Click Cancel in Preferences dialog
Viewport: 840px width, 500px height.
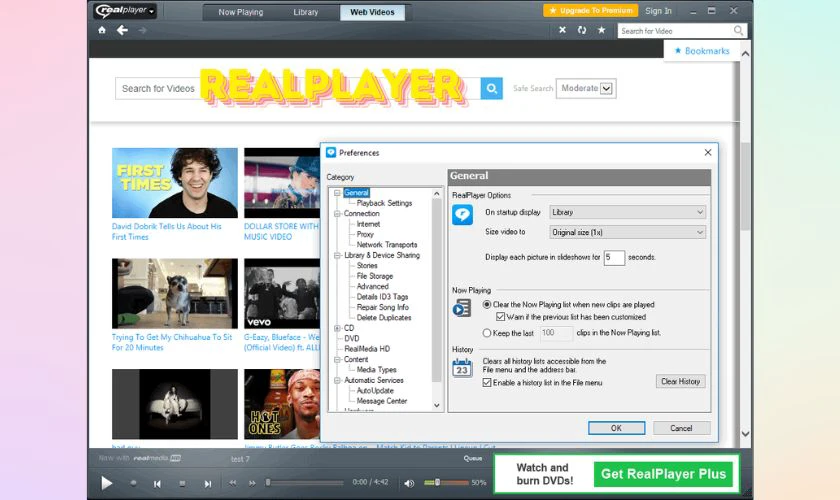681,428
